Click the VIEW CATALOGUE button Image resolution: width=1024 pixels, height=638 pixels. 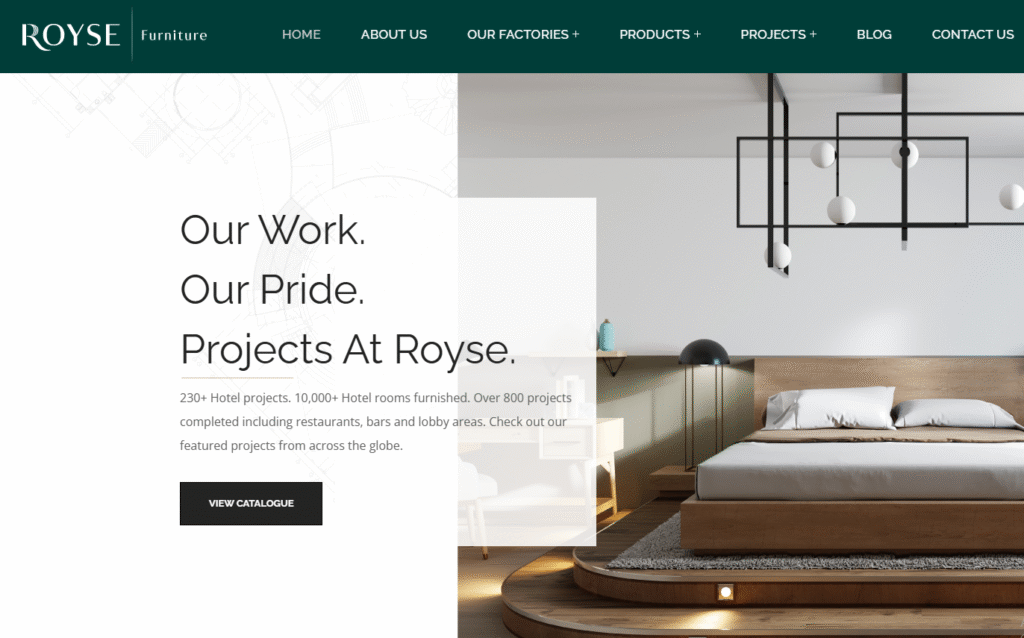[x=251, y=503]
